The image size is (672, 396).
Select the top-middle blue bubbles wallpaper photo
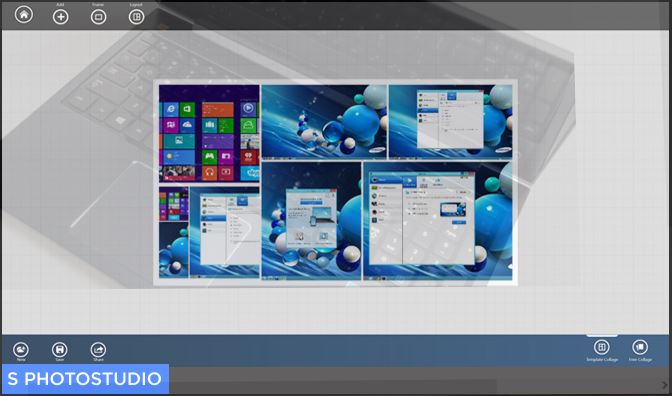324,122
